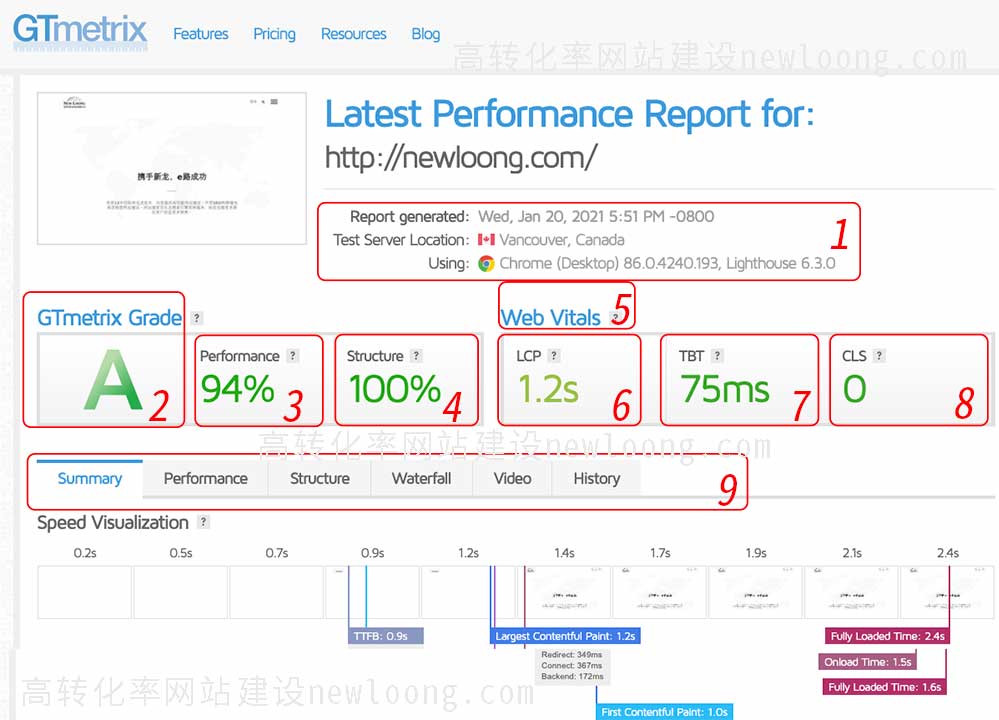Go to Resources in top navigation
The width and height of the screenshot is (999, 720).
click(353, 34)
